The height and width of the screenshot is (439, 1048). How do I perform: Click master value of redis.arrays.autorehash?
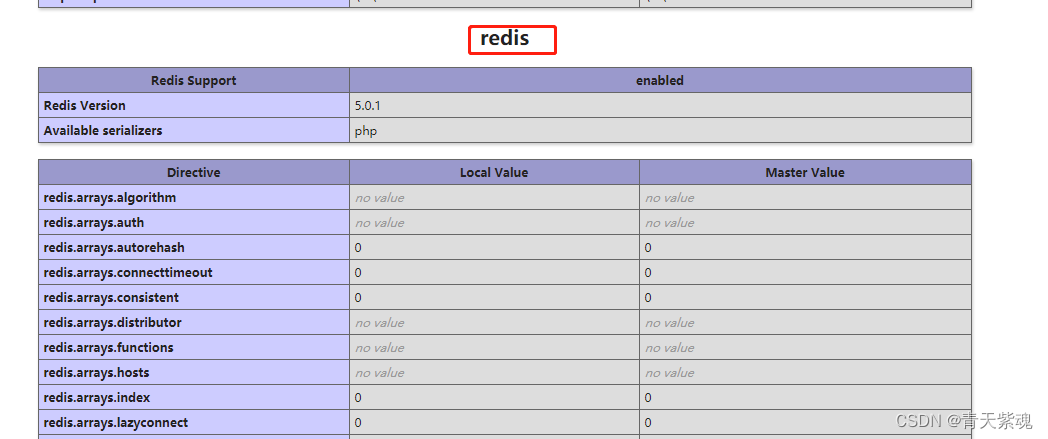tap(648, 248)
